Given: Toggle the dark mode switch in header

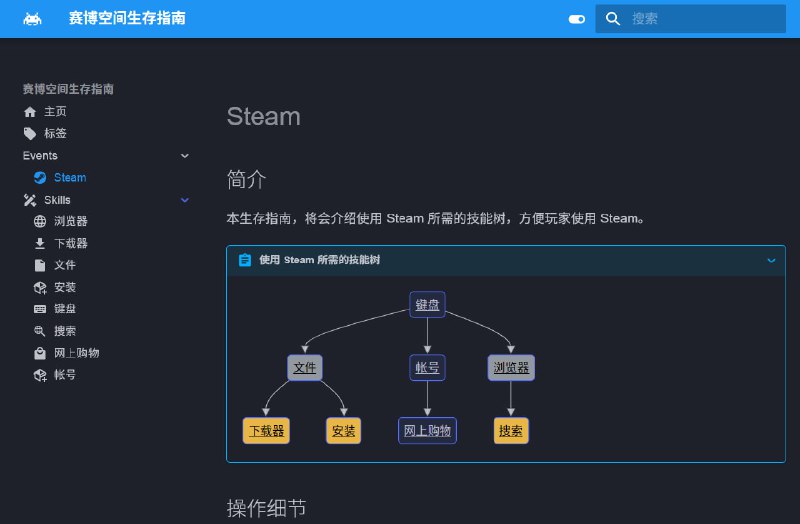Looking at the screenshot, I should coord(576,18).
